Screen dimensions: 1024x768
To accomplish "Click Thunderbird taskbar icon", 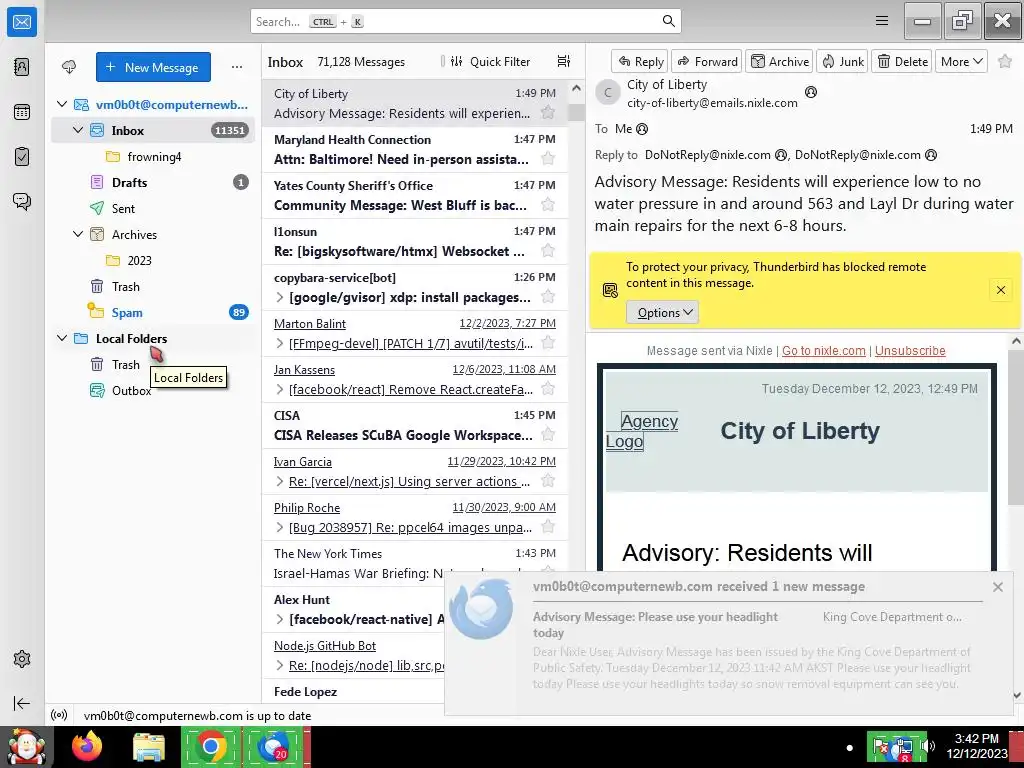I will click(x=274, y=746).
